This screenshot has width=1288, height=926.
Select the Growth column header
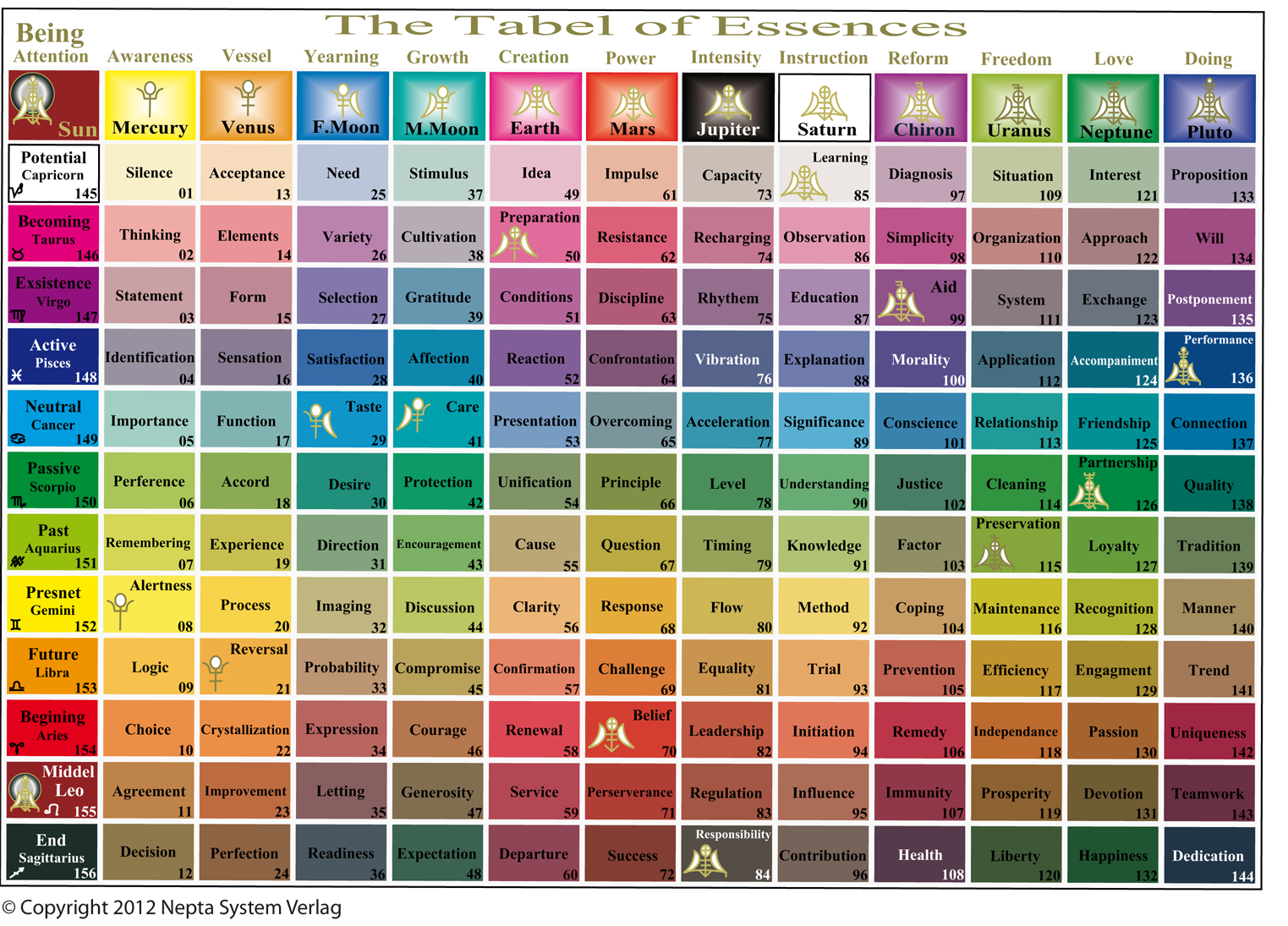437,58
